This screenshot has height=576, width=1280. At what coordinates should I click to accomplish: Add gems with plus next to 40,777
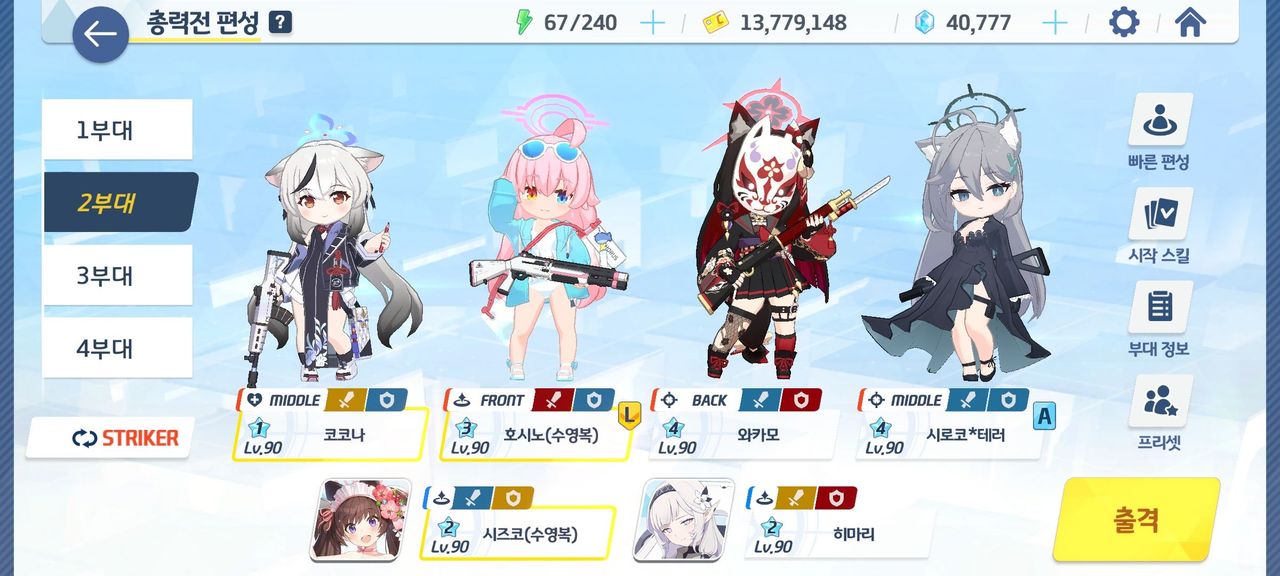(1055, 23)
